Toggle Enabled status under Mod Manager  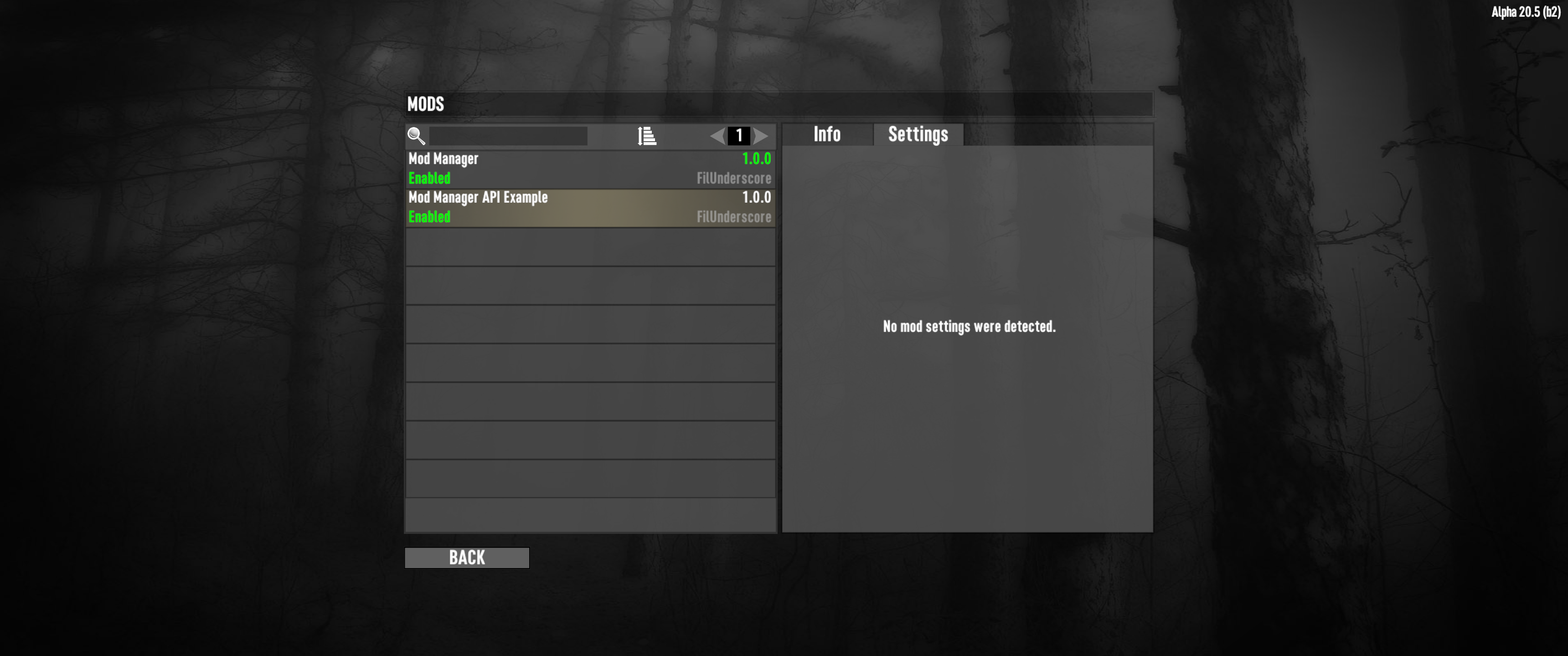[429, 178]
